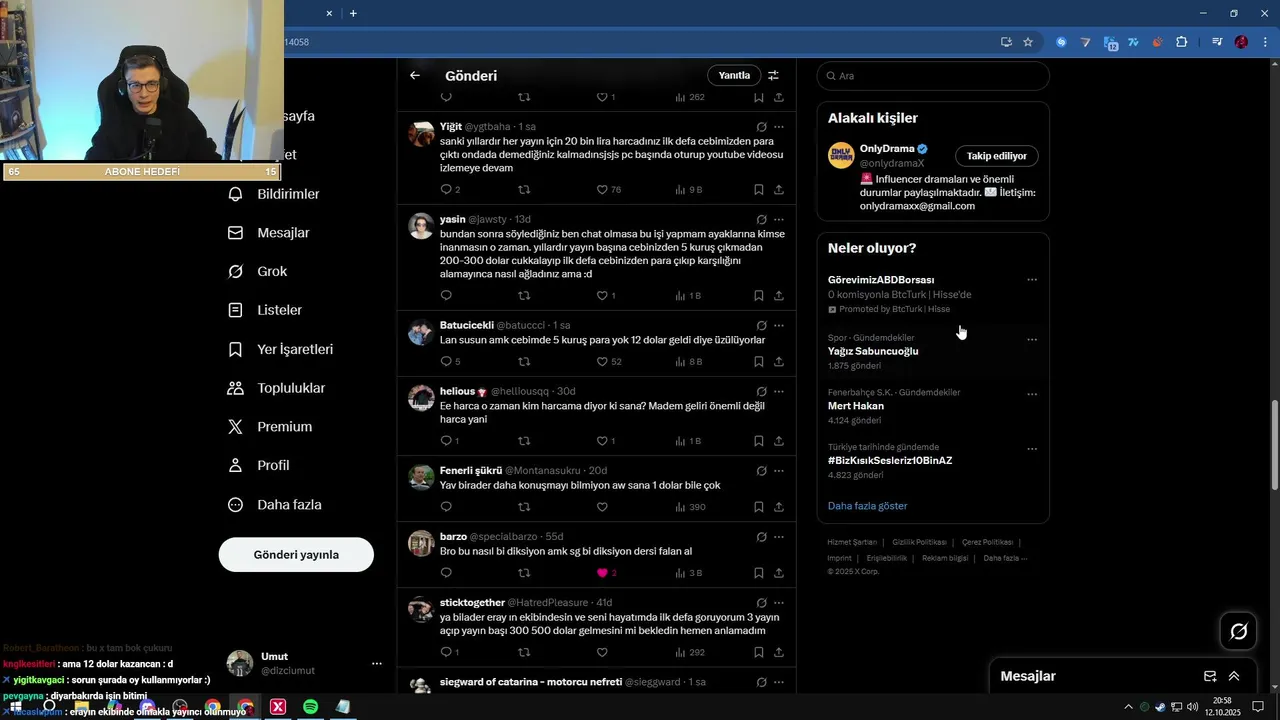This screenshot has width=1280, height=720.
Task: Open Bildirimler in sidebar
Action: click(x=274, y=194)
